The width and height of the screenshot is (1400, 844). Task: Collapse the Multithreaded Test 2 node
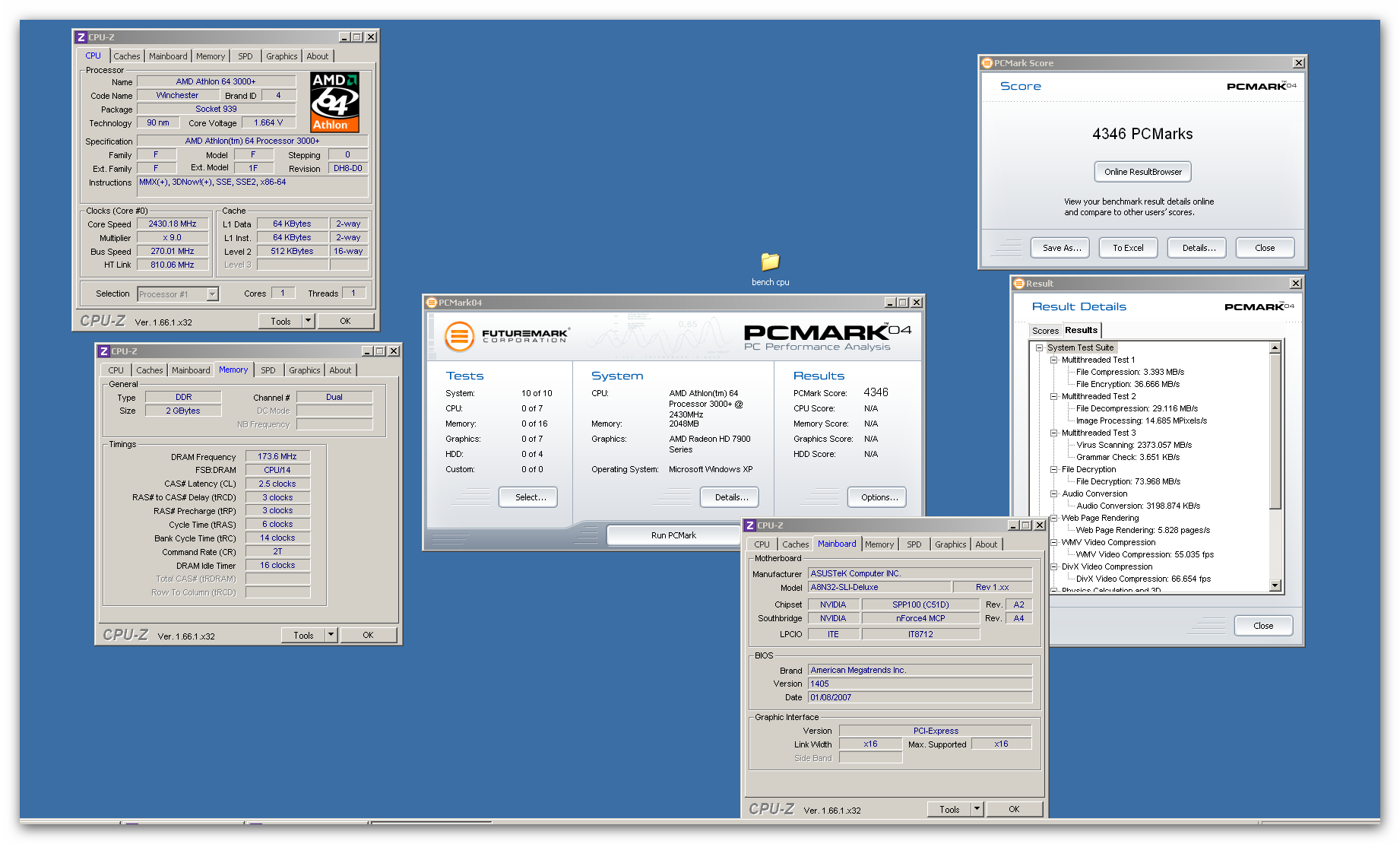click(1053, 396)
